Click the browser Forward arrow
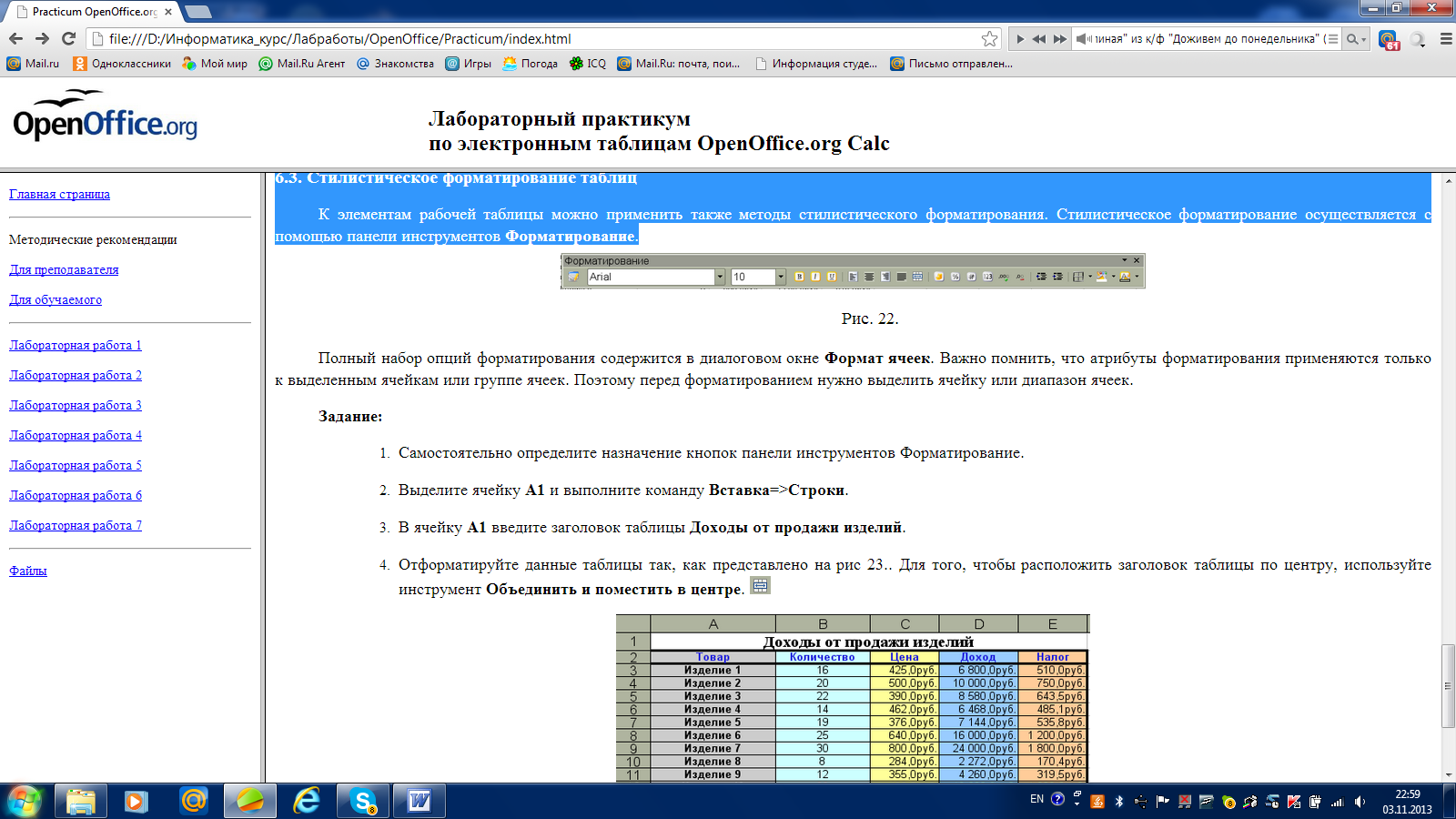 click(42, 38)
